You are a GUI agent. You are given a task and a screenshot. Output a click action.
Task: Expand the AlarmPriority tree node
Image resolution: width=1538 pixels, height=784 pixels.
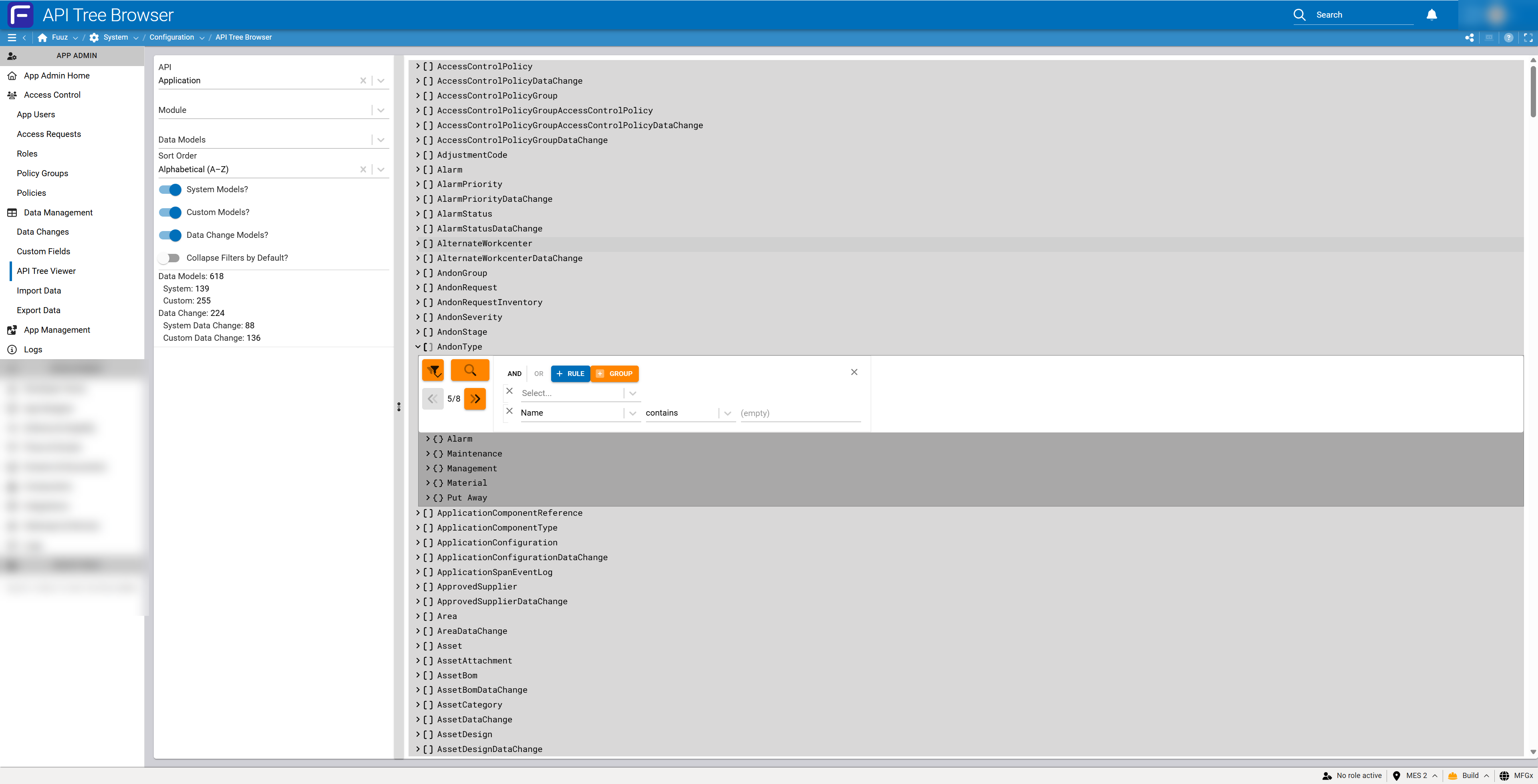(418, 184)
